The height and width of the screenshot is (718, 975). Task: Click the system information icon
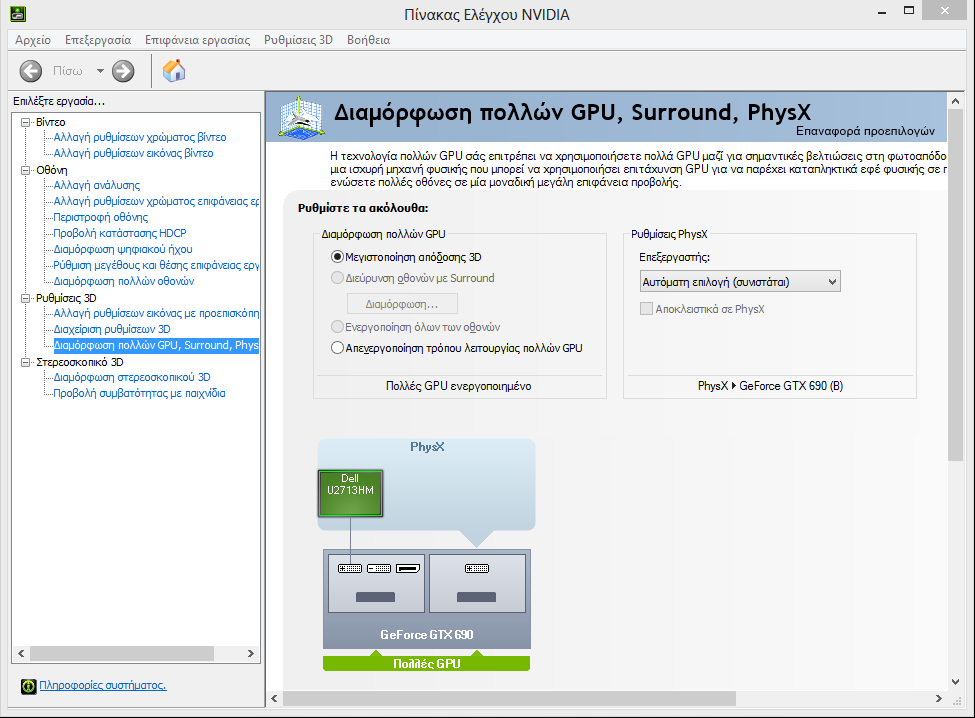click(x=29, y=686)
